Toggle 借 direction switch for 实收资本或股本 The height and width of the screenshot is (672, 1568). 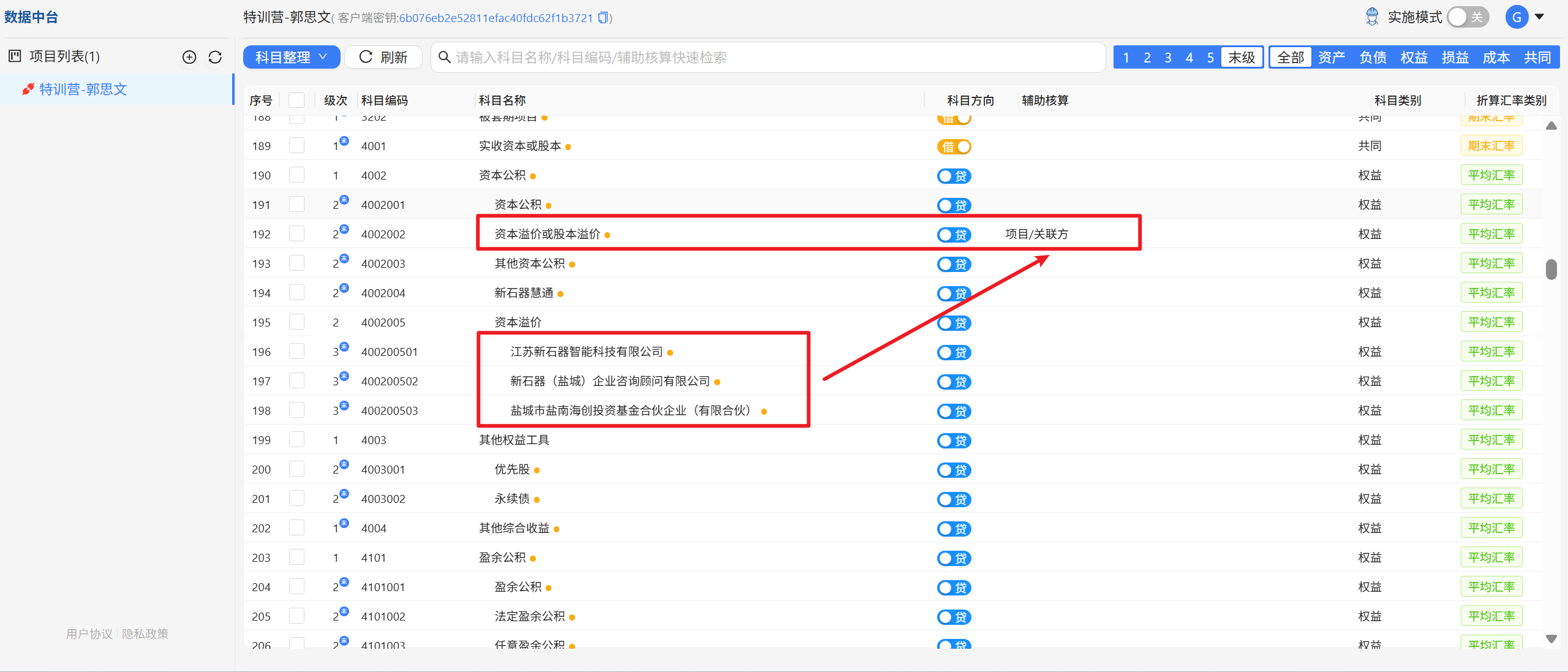click(954, 146)
